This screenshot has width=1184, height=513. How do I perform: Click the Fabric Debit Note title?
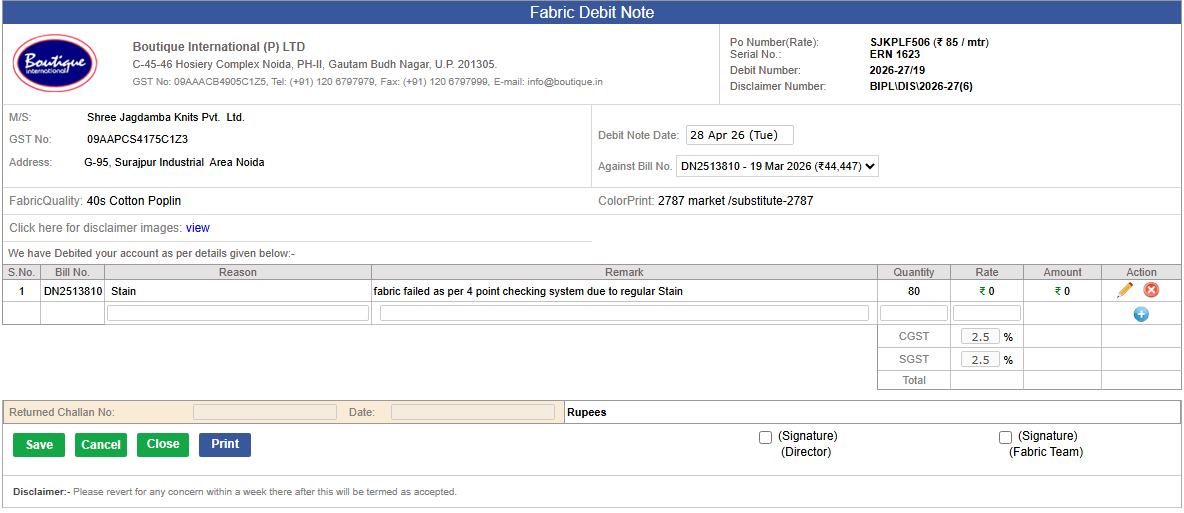pyautogui.click(x=592, y=12)
